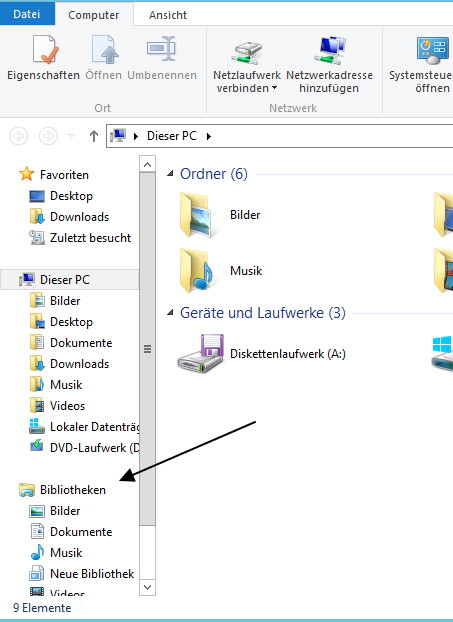The height and width of the screenshot is (622, 453).
Task: Select Diskettenlaufwerk (A:) drive
Action: (x=262, y=353)
